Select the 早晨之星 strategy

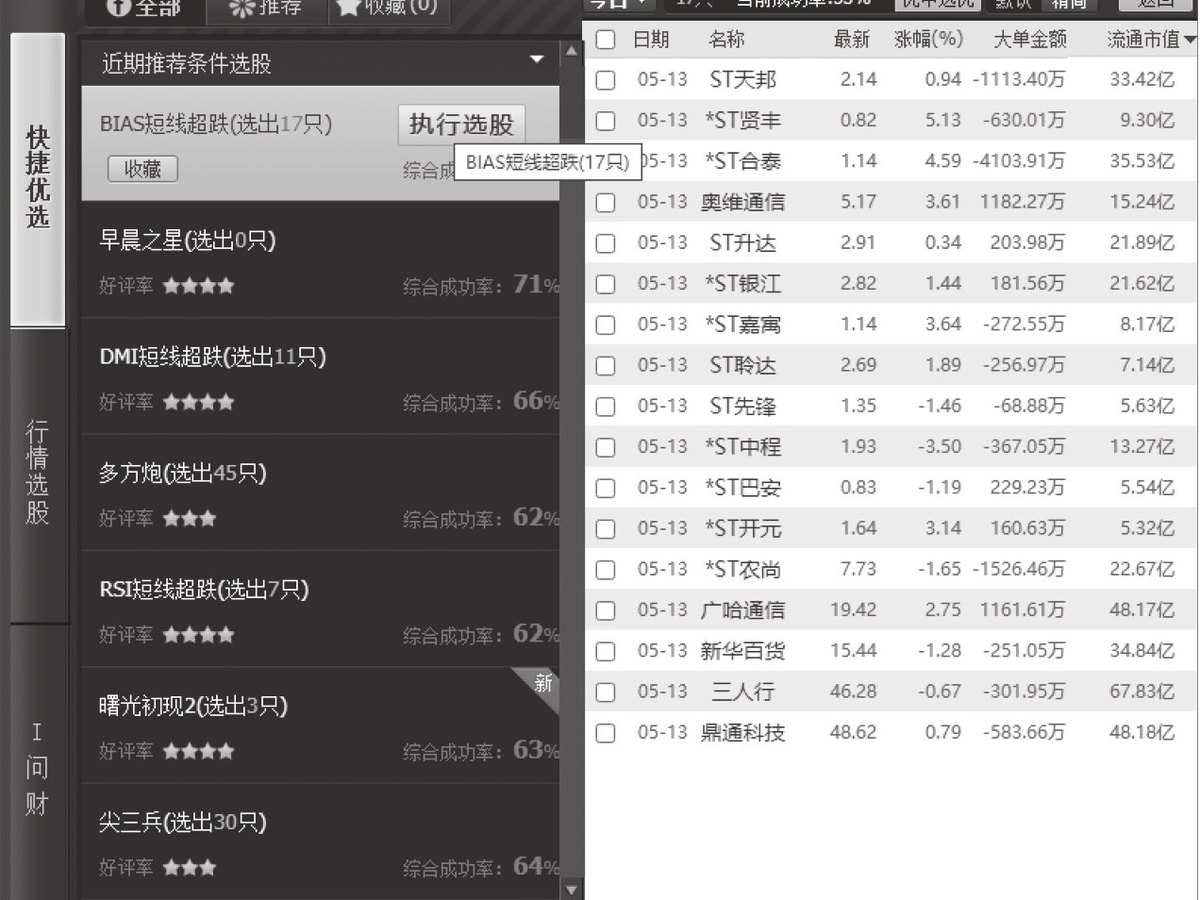[x=320, y=260]
